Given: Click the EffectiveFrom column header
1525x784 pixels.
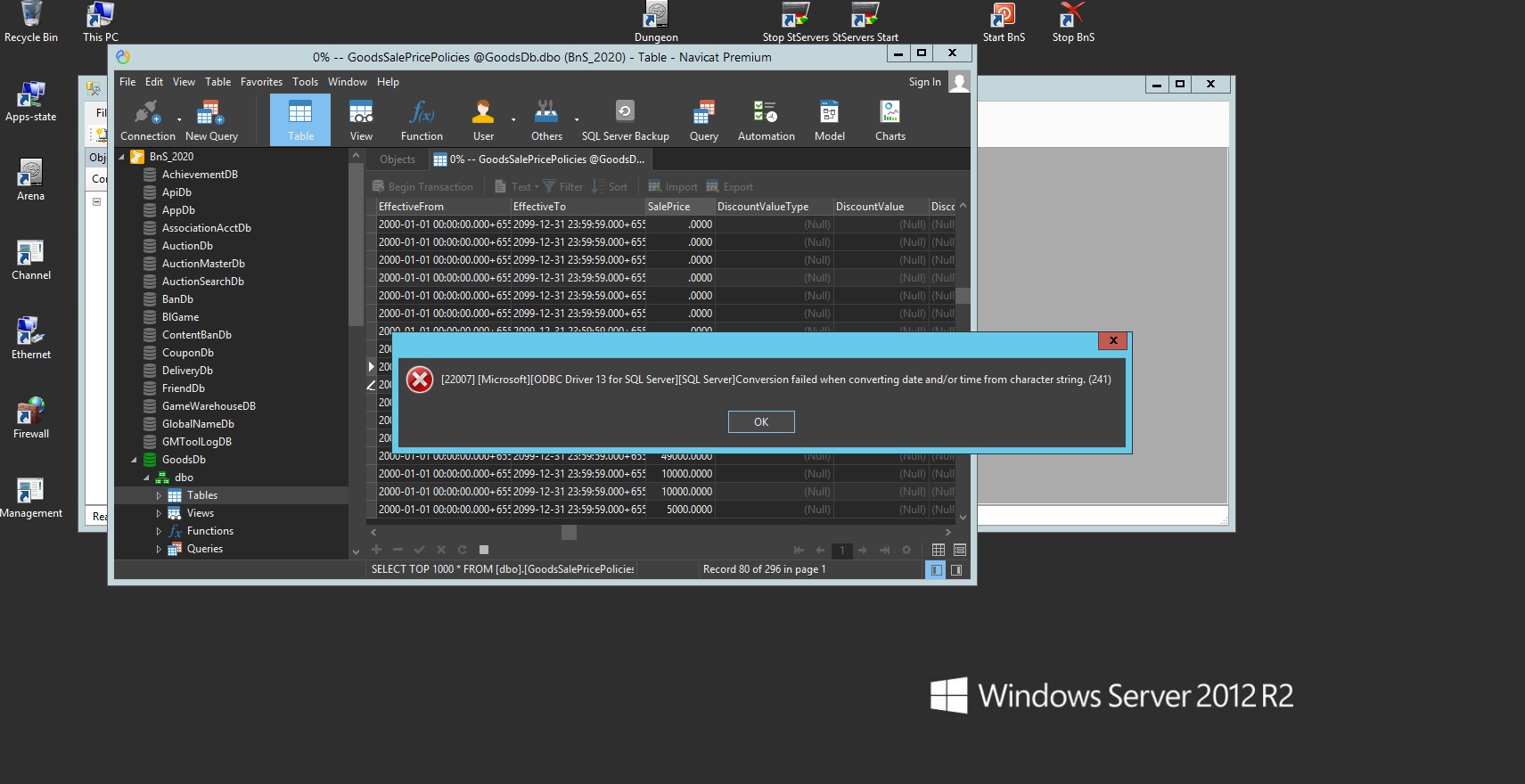Looking at the screenshot, I should coord(443,207).
